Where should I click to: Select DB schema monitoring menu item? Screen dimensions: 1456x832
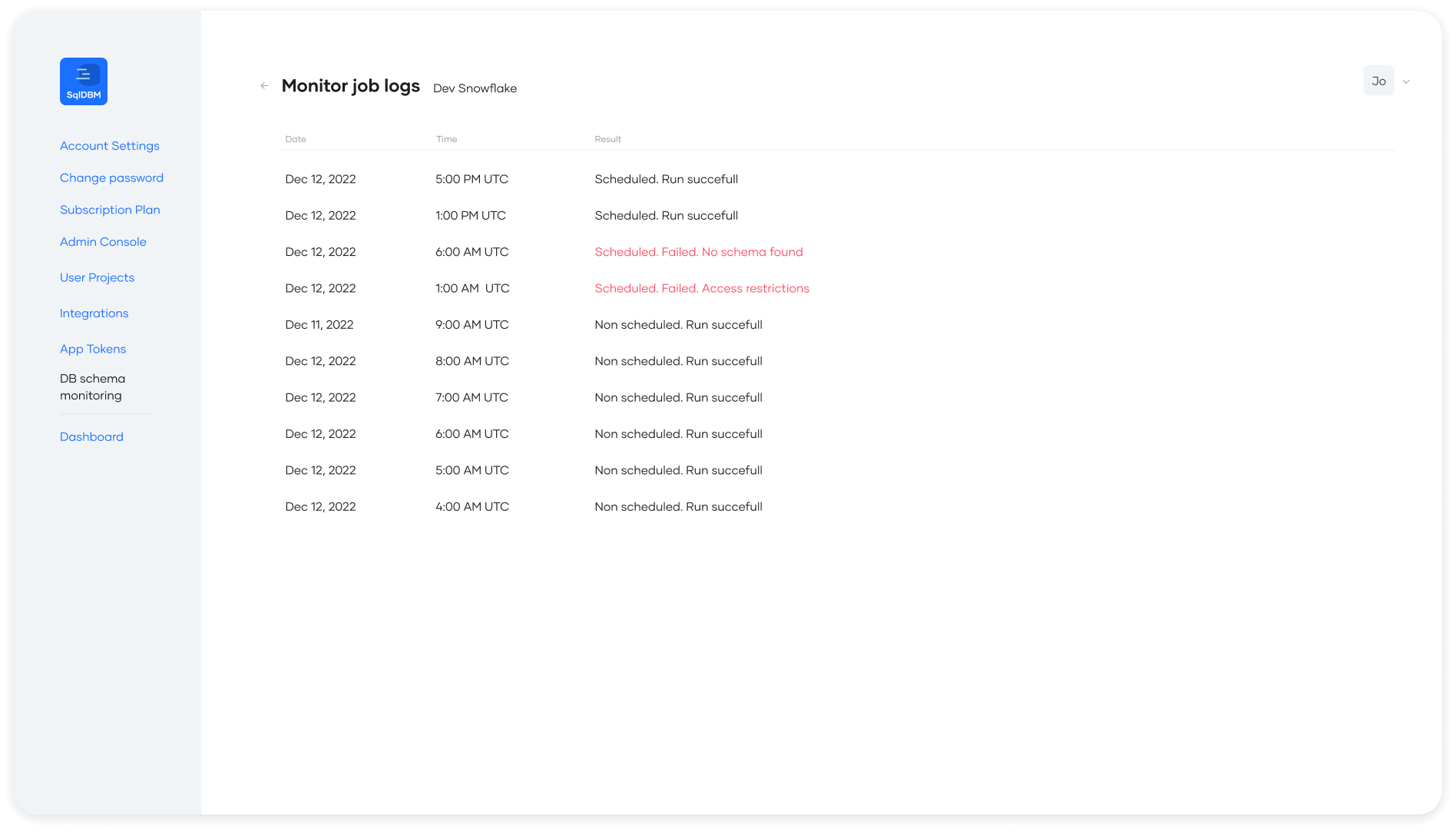[x=92, y=387]
